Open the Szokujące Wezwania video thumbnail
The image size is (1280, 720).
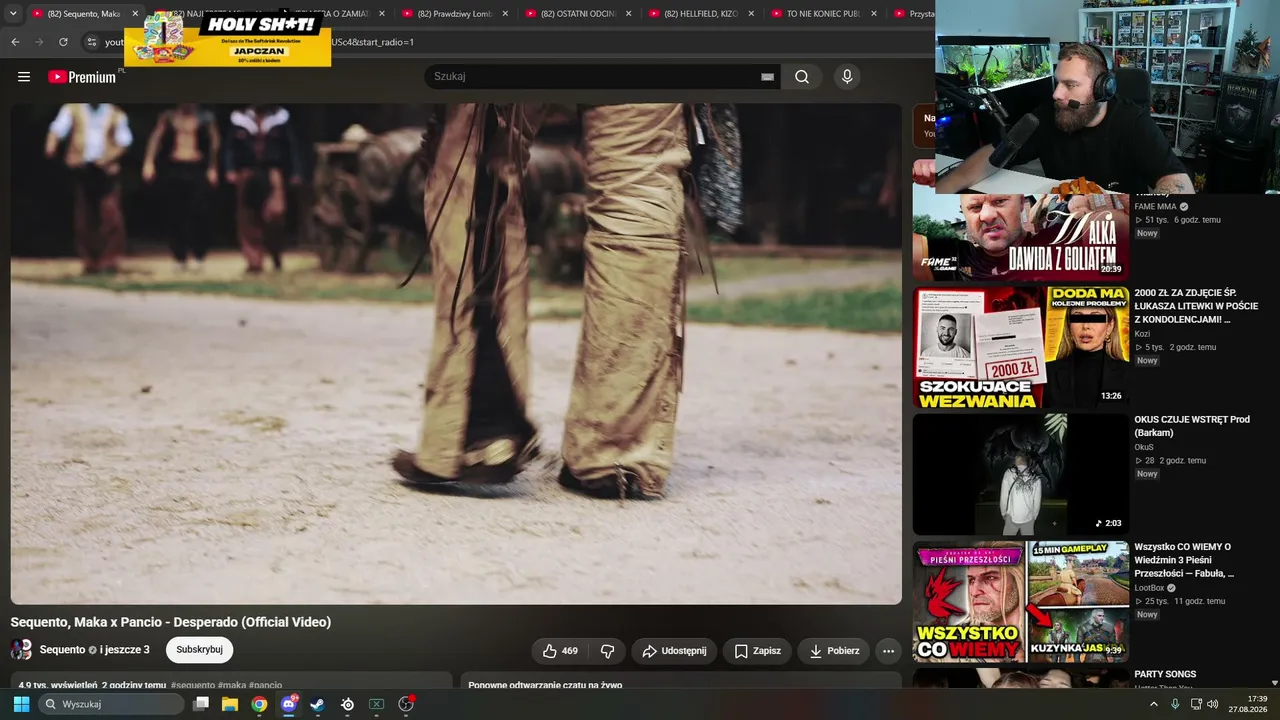tap(1021, 347)
